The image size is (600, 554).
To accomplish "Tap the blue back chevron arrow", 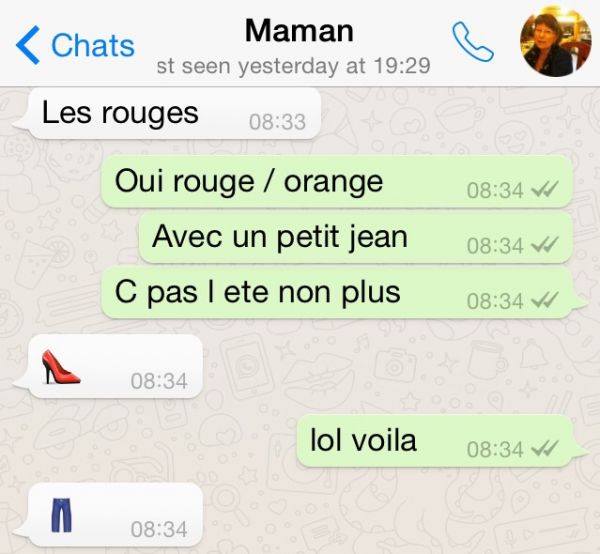I will [28, 45].
